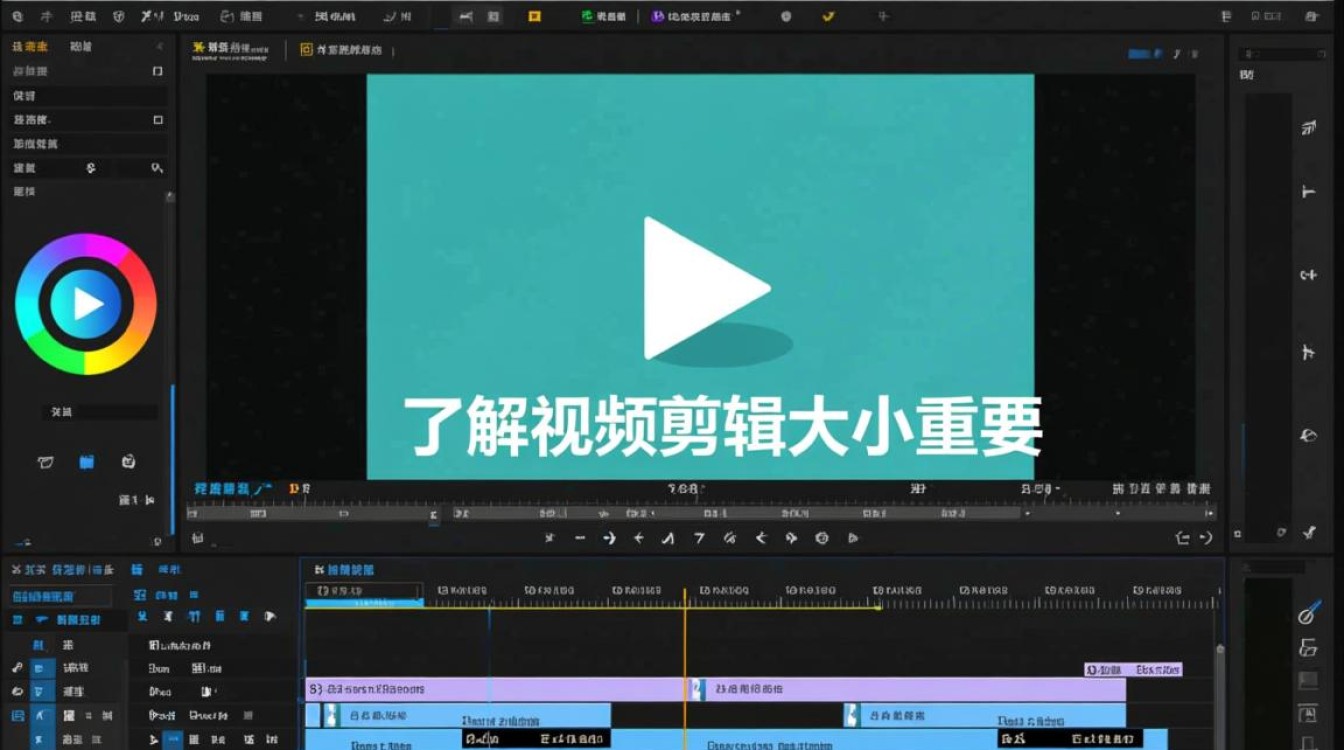Click the magnifier icon in the left panel

[x=156, y=168]
